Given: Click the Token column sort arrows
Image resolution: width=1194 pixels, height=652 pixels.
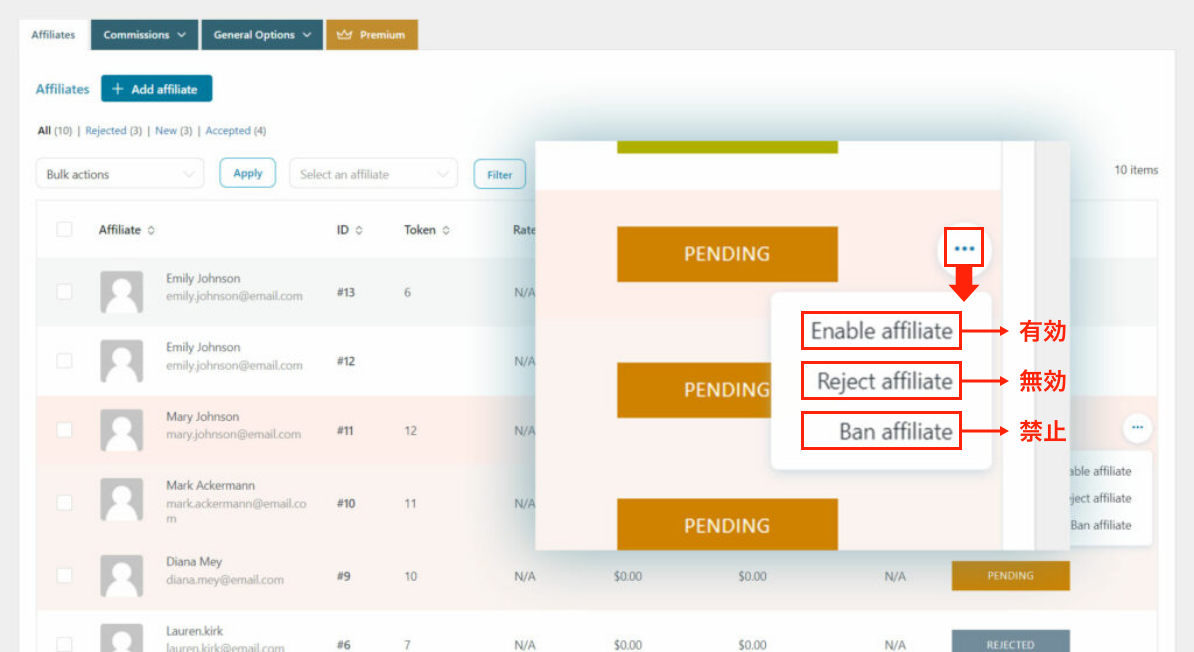Looking at the screenshot, I should [x=446, y=231].
